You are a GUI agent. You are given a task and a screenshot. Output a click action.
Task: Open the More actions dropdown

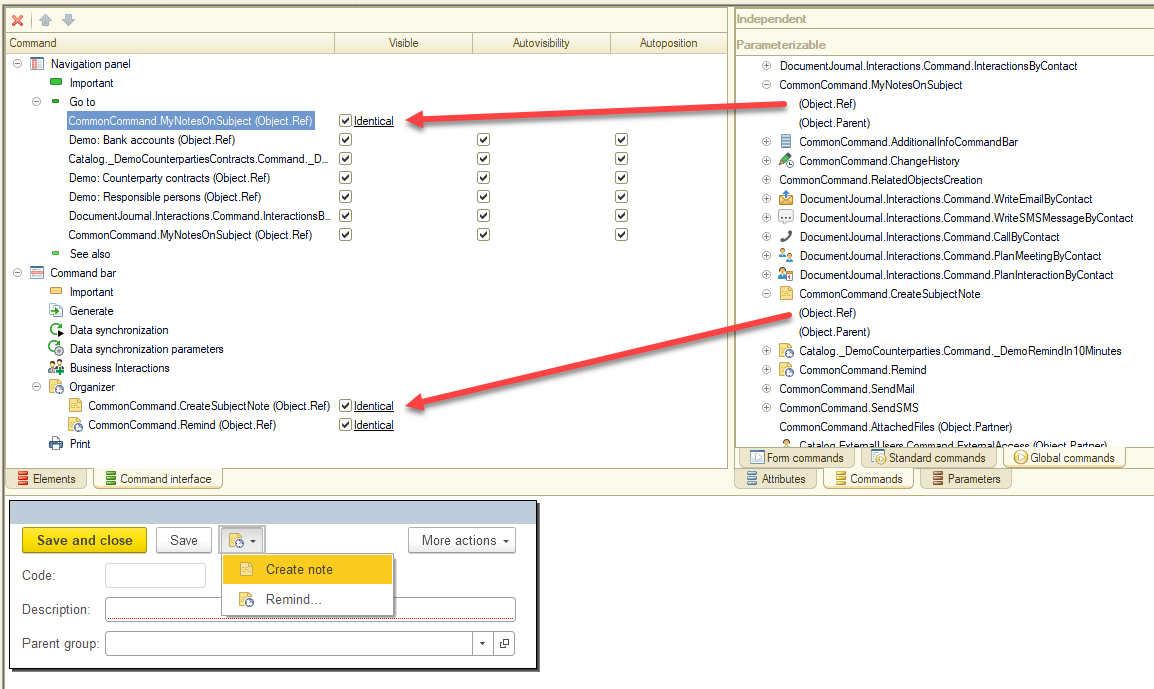[x=461, y=540]
